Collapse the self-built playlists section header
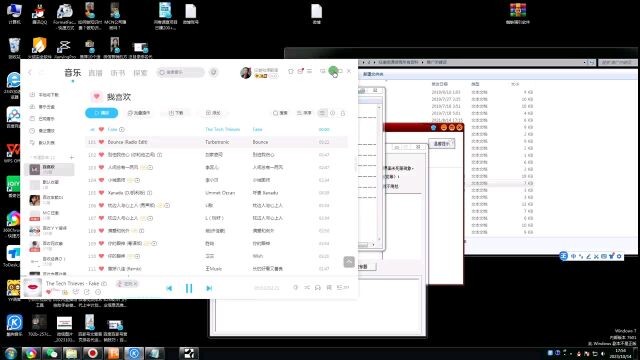 (43, 157)
